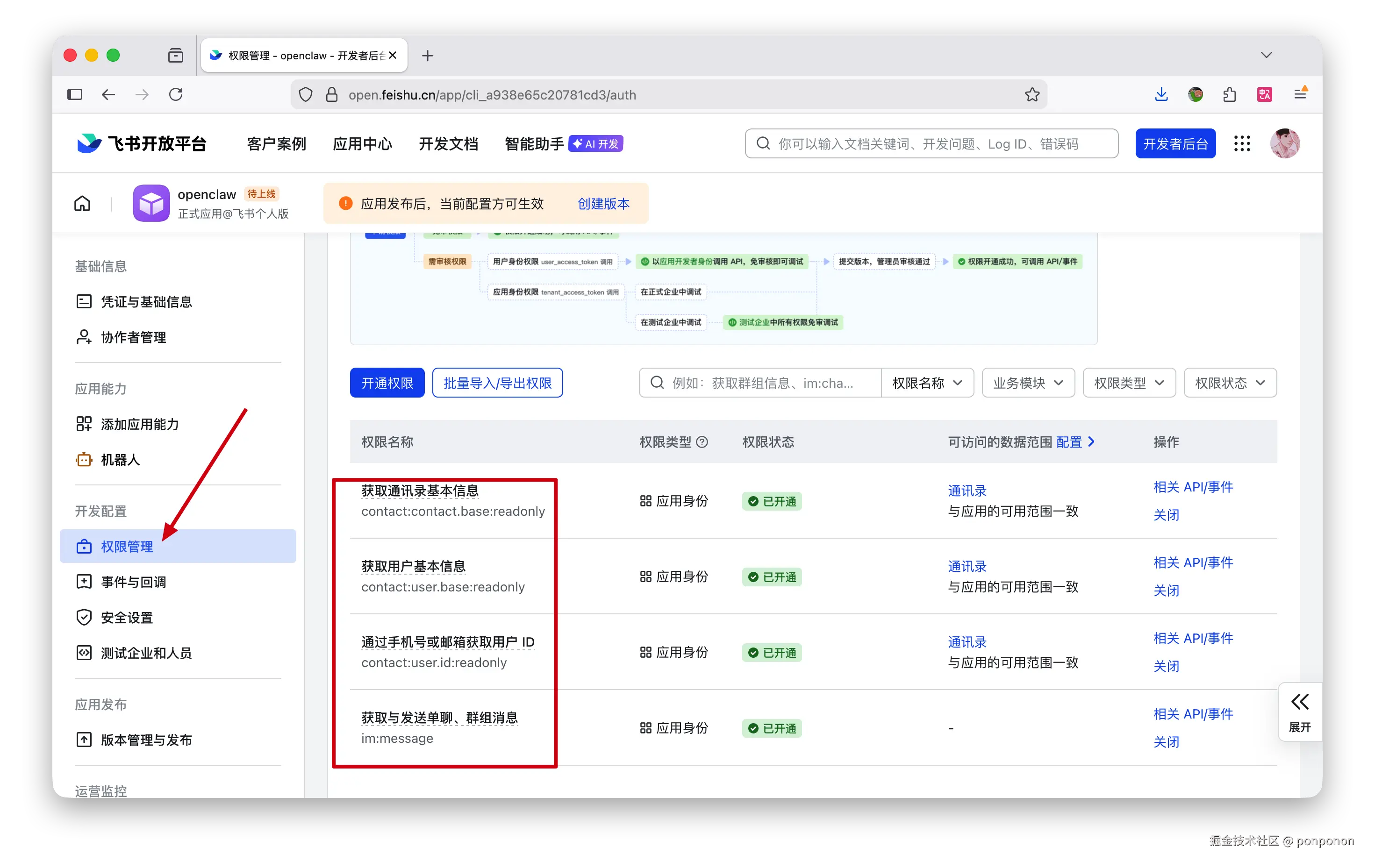Open 事件与回调 in the sidebar
Screen dimensions: 1375x868
133,582
